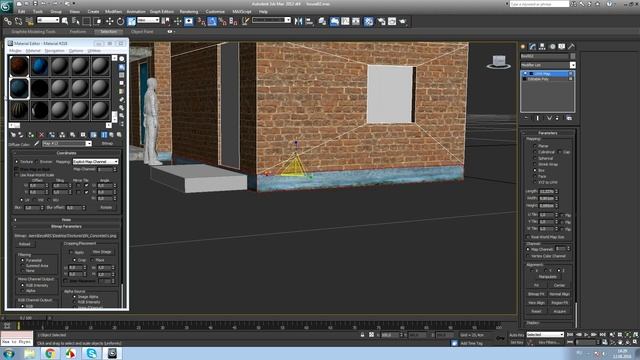Screen dimensions: 640x360
Task: Click the eyedropper next to Diffuse Color
Action: tap(36, 144)
